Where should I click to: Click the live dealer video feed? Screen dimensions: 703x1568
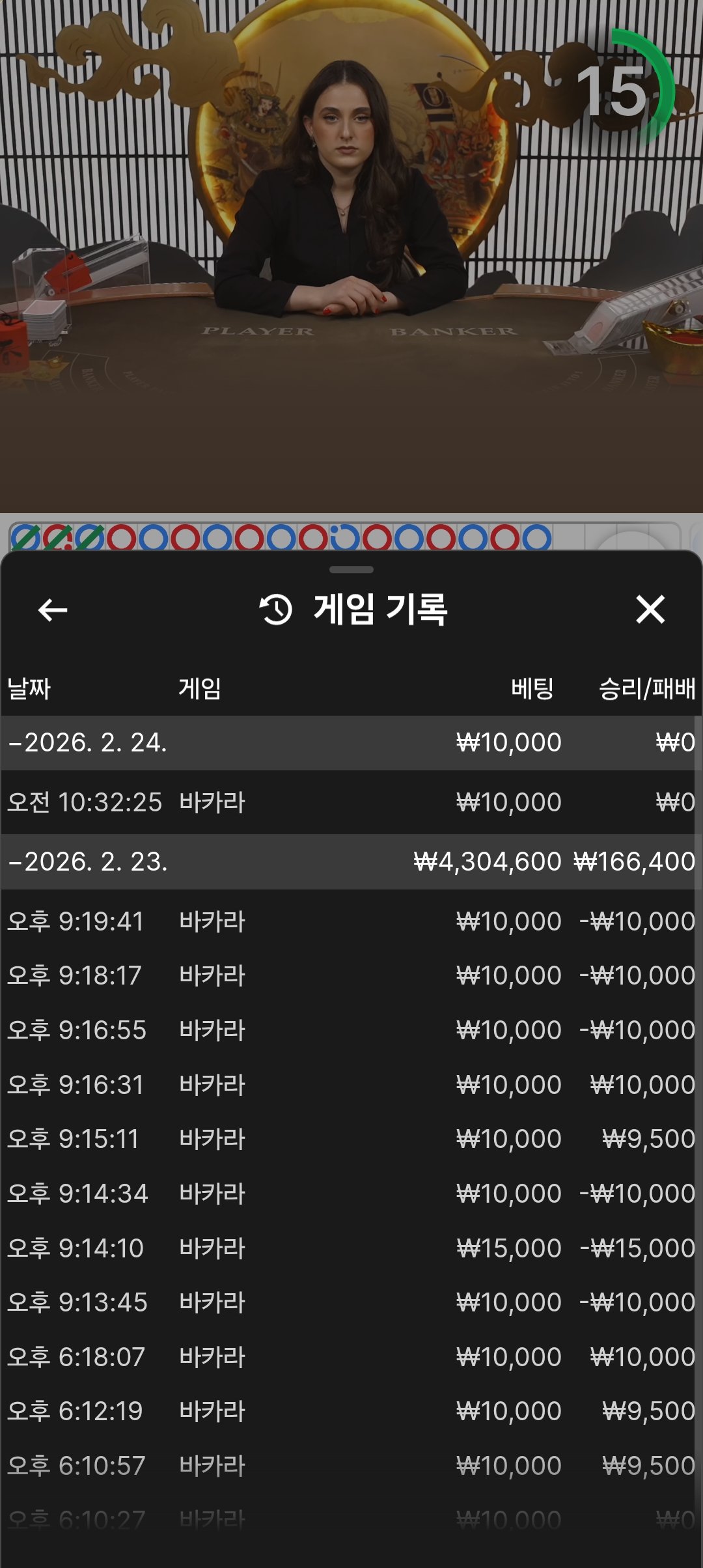(x=351, y=260)
